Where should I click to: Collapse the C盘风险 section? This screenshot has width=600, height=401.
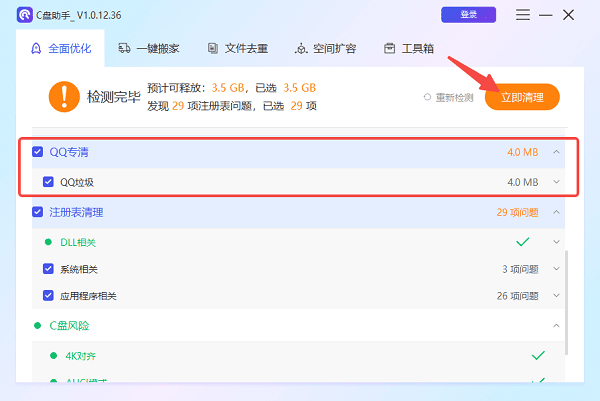coord(556,326)
